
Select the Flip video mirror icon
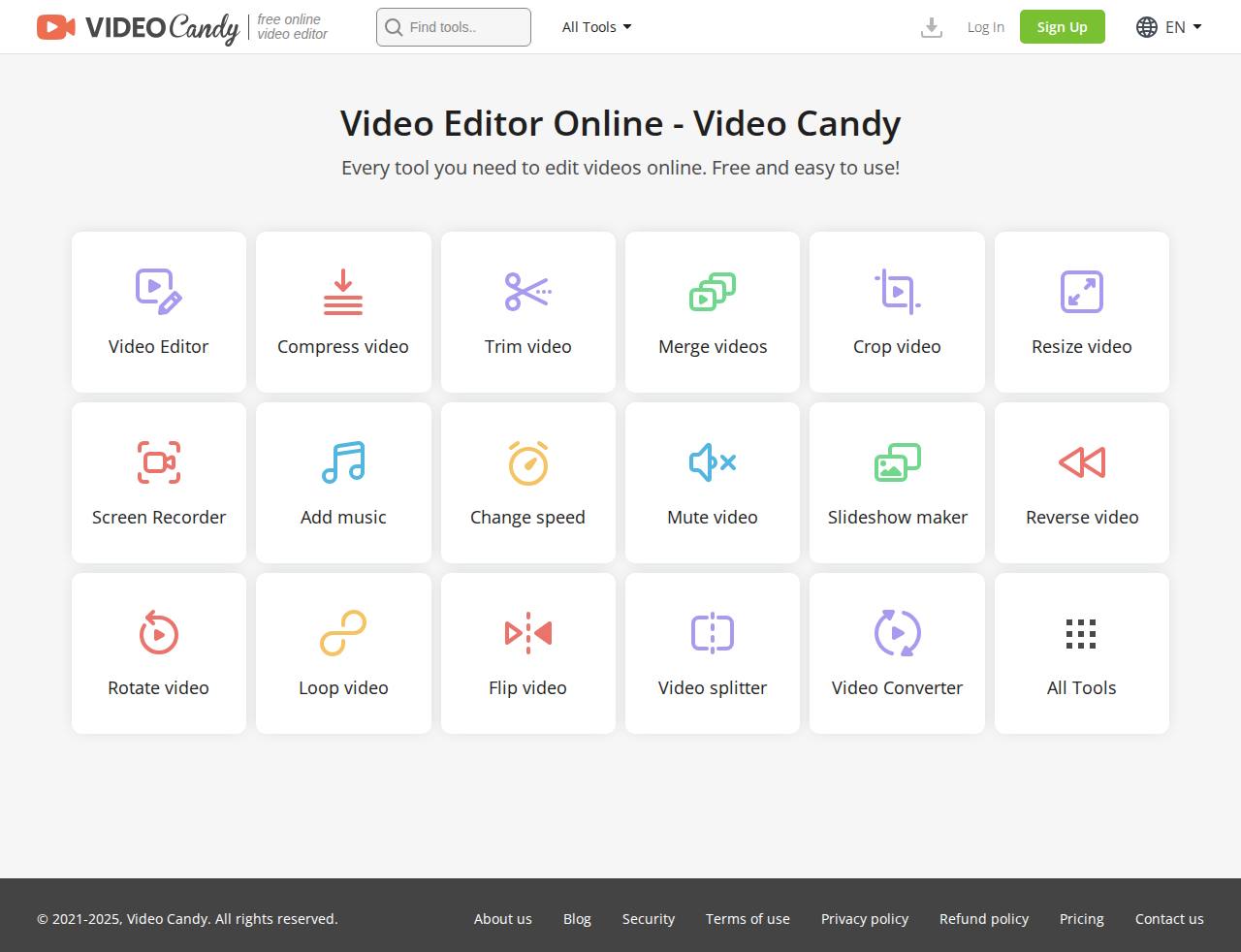(x=527, y=633)
